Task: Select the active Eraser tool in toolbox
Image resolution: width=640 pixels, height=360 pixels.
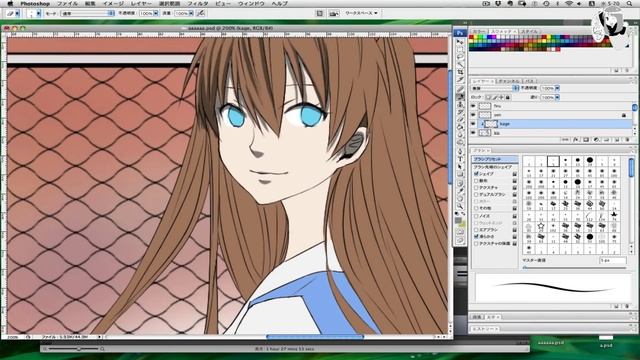Action: 460,97
